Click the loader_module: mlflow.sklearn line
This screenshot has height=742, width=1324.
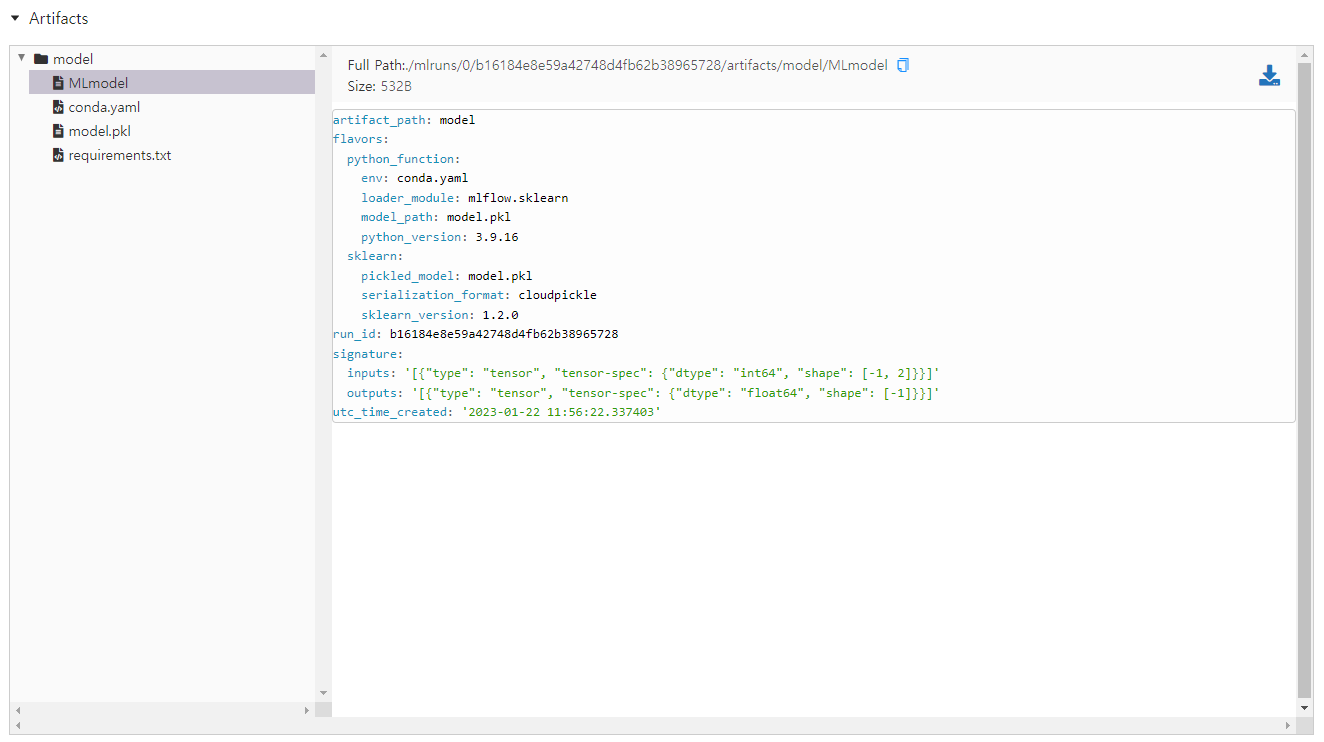click(x=465, y=198)
